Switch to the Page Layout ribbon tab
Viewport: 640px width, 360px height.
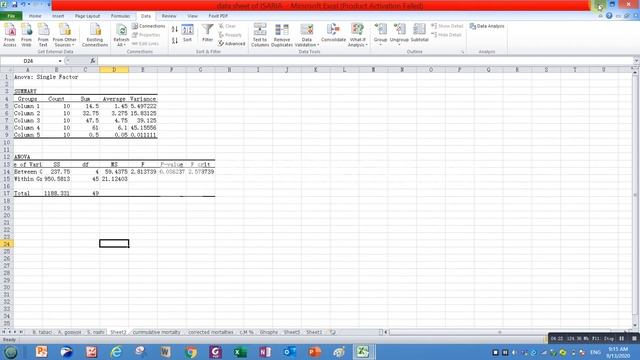pyautogui.click(x=87, y=16)
